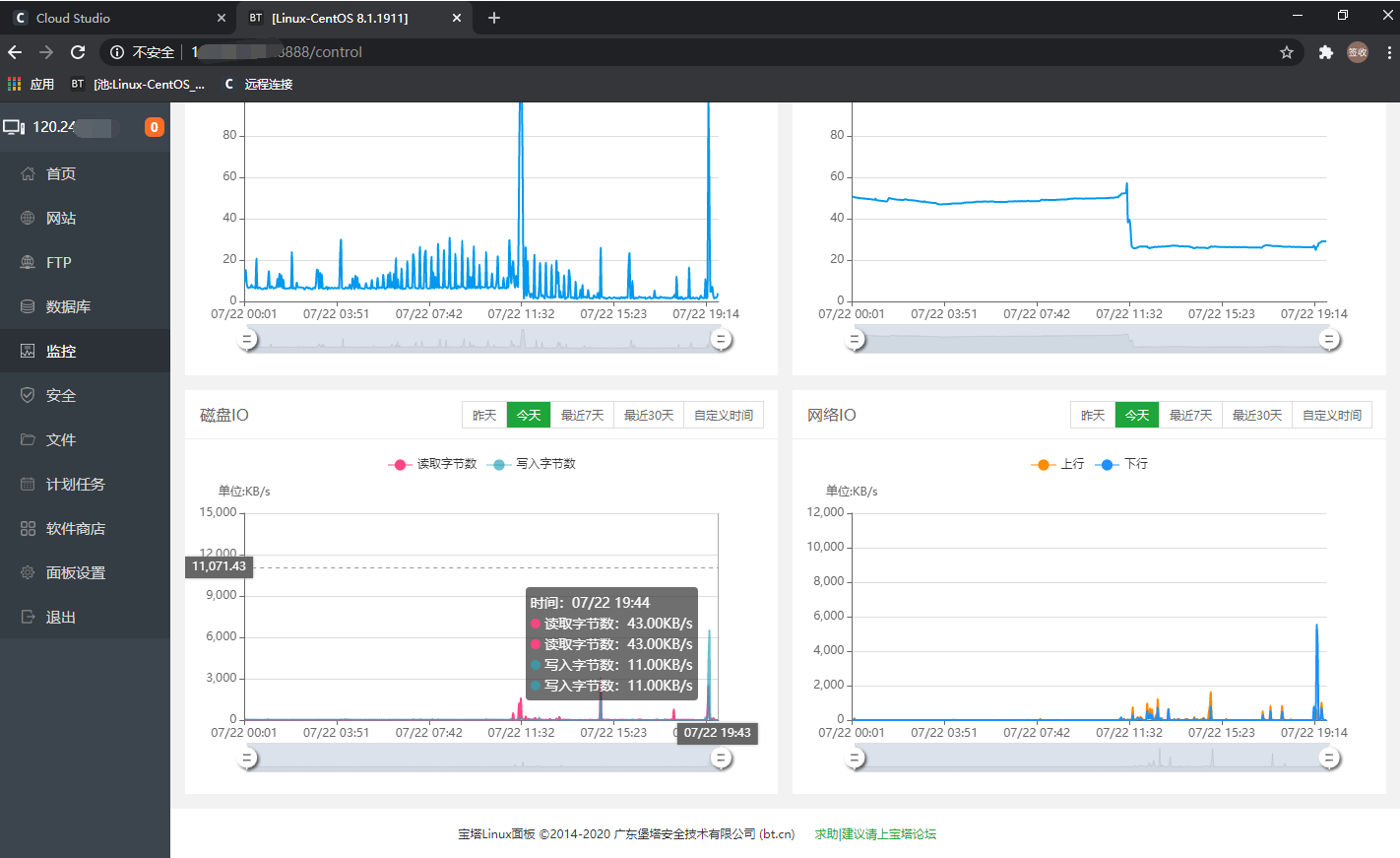Choose 自定义时间 in 磁盘IO panel

pyautogui.click(x=724, y=415)
